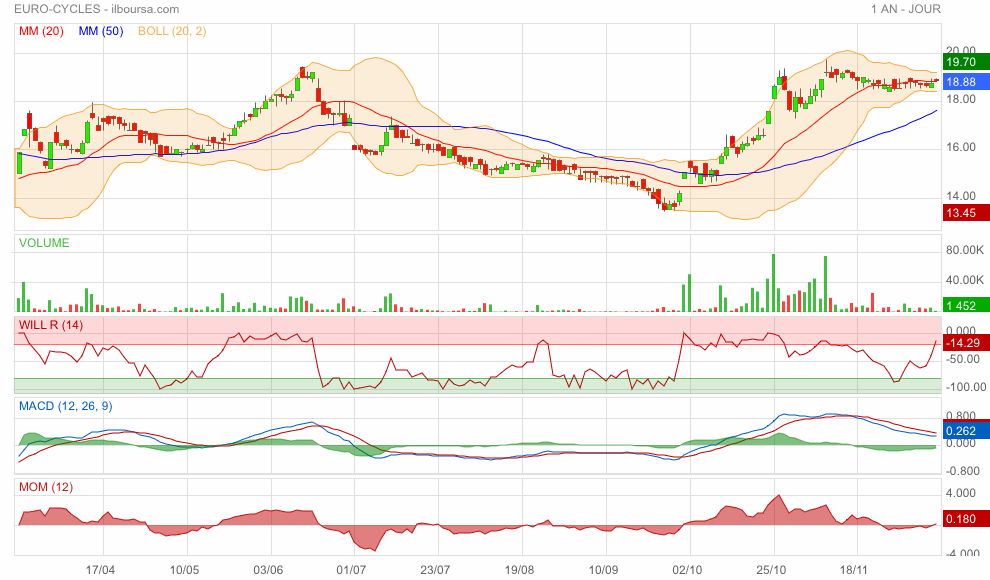
Task: Click the red 13.45 price tag
Action: click(x=965, y=213)
